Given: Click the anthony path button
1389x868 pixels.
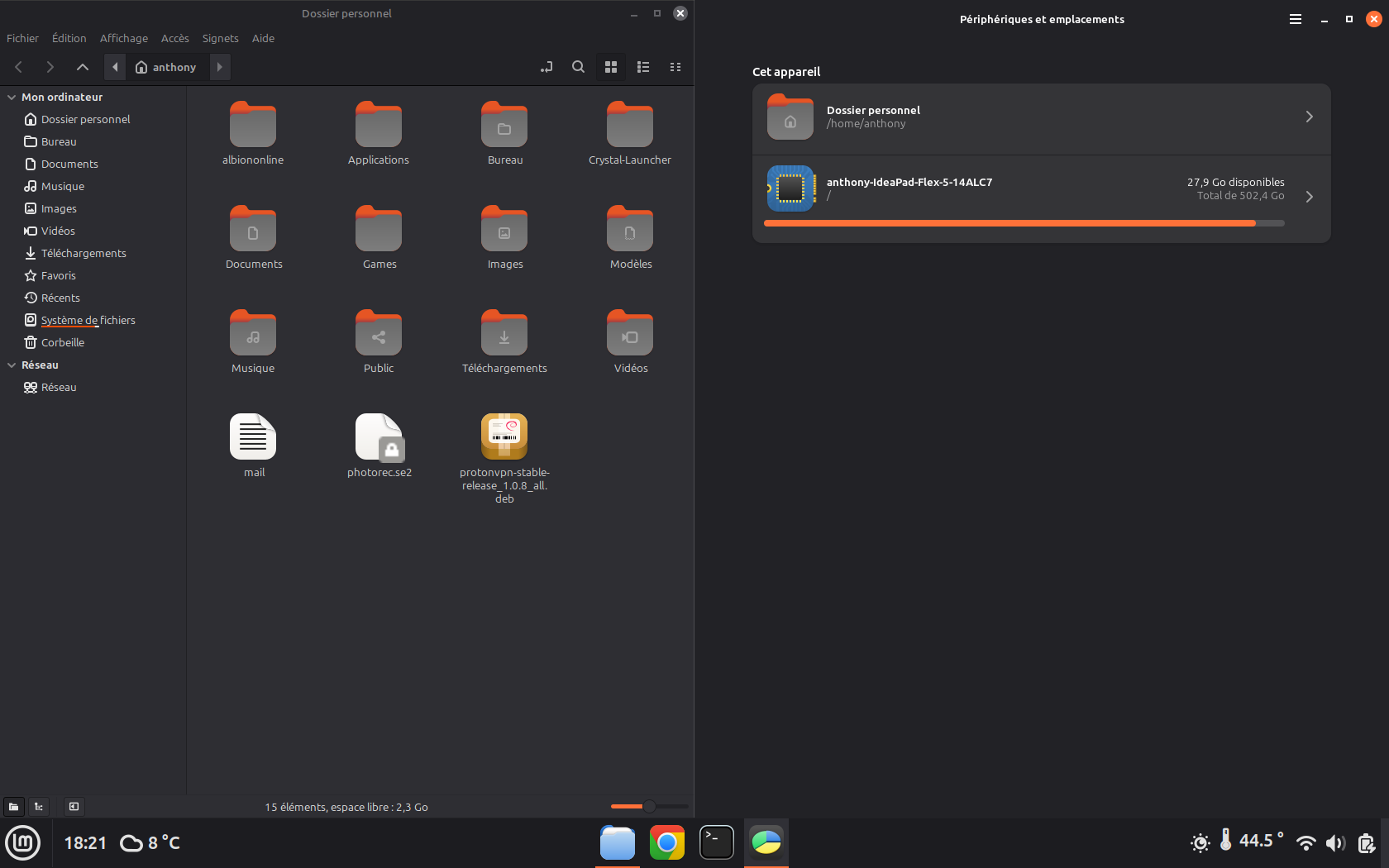Looking at the screenshot, I should point(166,67).
